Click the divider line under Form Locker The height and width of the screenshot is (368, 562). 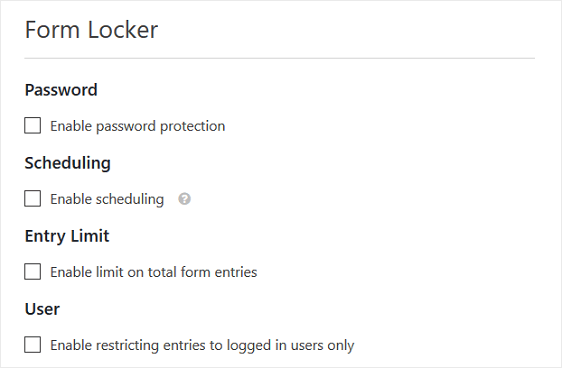(x=280, y=58)
